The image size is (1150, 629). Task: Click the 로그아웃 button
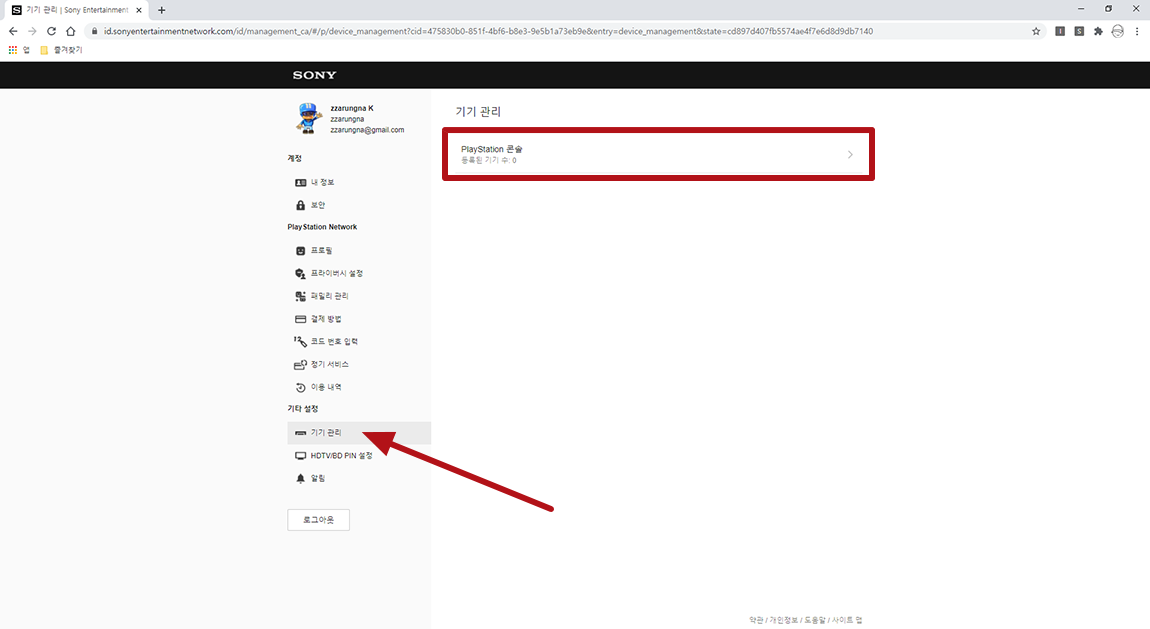[x=318, y=520]
